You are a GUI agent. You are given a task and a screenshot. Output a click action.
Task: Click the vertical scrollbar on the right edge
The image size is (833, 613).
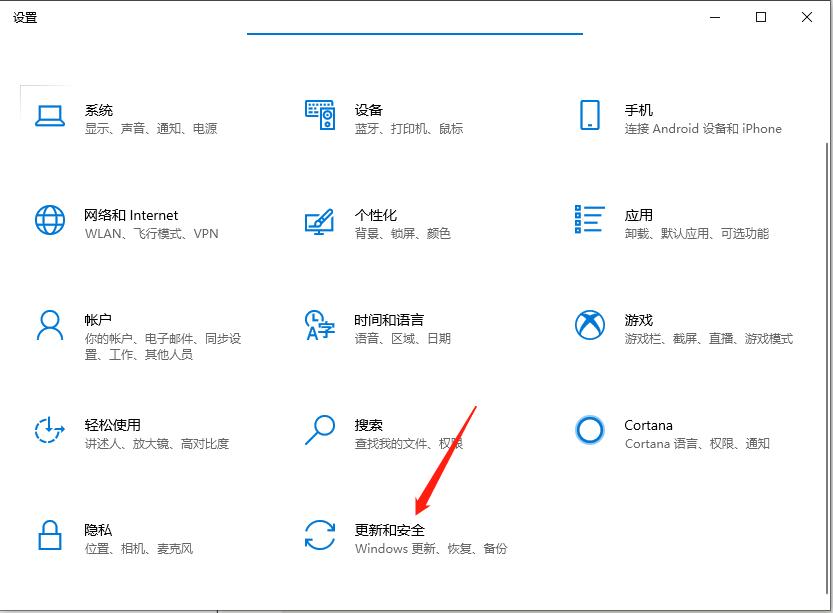[x=826, y=300]
